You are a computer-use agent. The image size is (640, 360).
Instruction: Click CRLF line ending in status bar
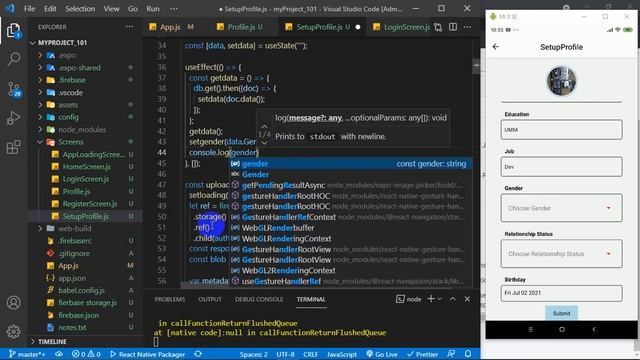[x=311, y=354]
